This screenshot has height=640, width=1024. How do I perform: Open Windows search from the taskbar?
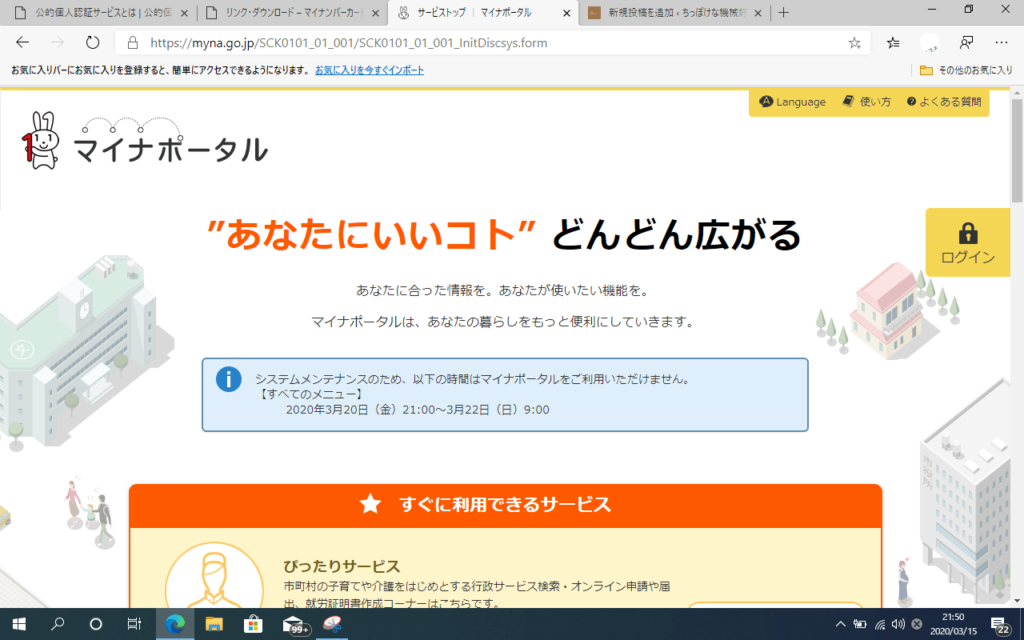(57, 624)
